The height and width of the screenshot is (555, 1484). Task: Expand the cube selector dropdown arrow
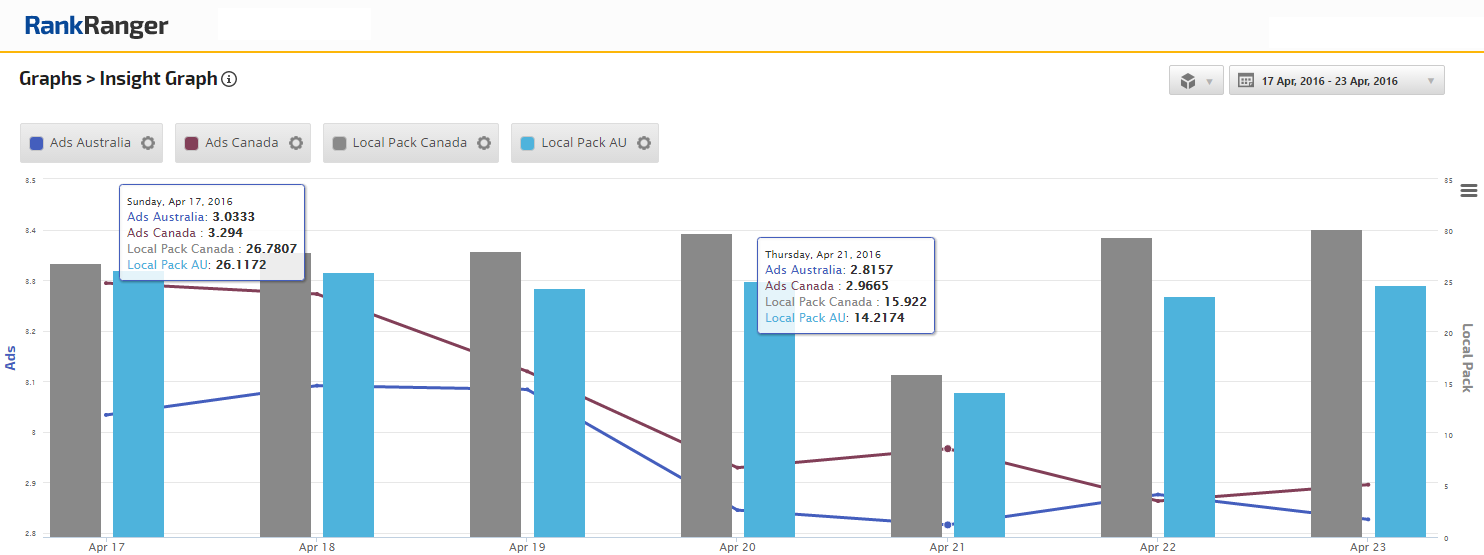click(1210, 81)
